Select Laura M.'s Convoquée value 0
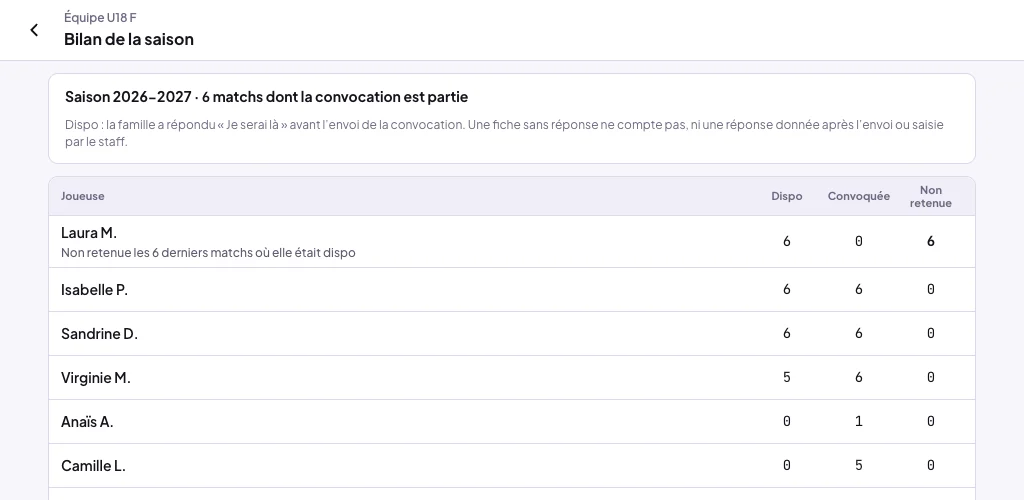 [x=858, y=242]
